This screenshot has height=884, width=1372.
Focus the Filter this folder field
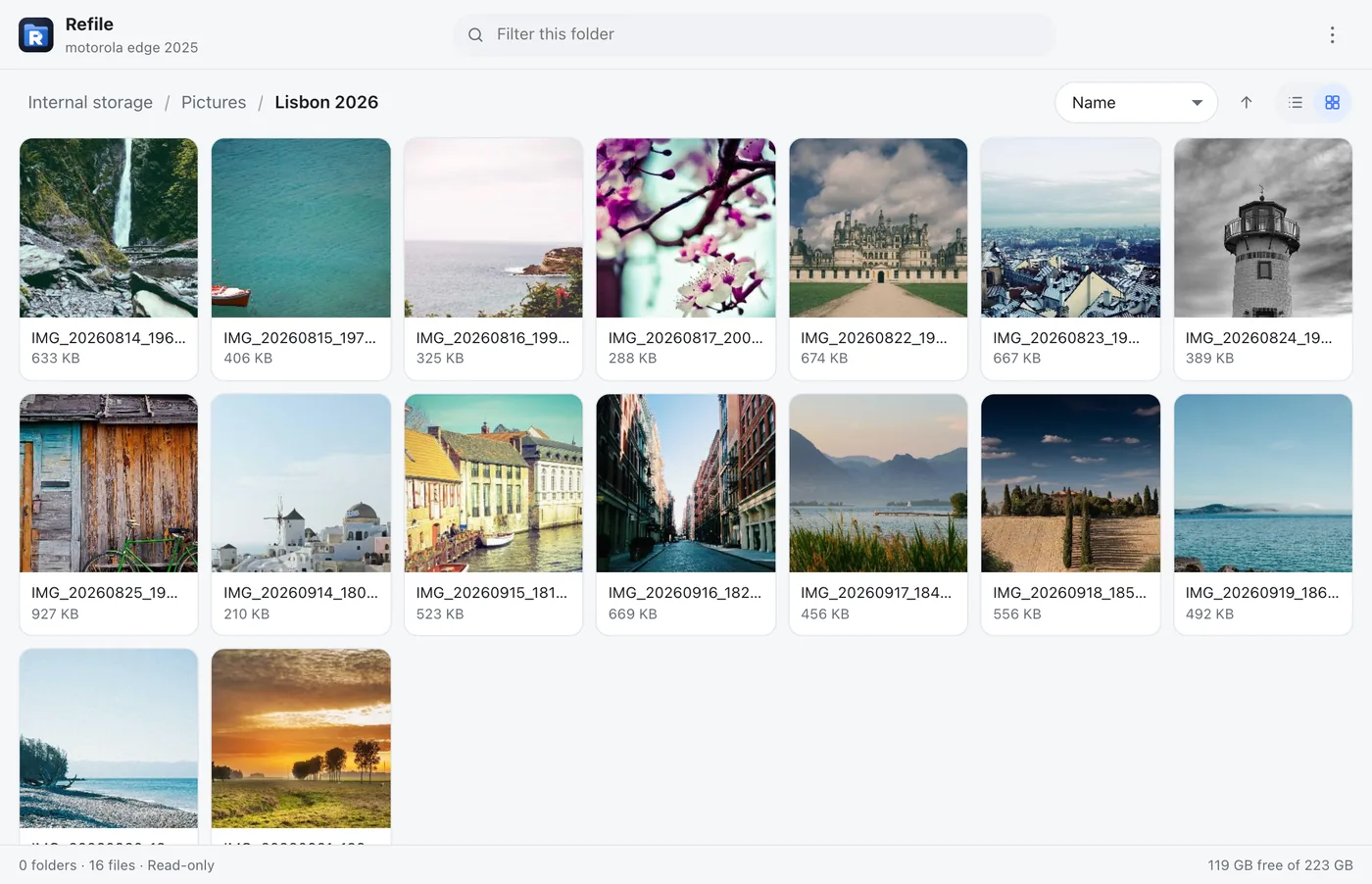755,34
